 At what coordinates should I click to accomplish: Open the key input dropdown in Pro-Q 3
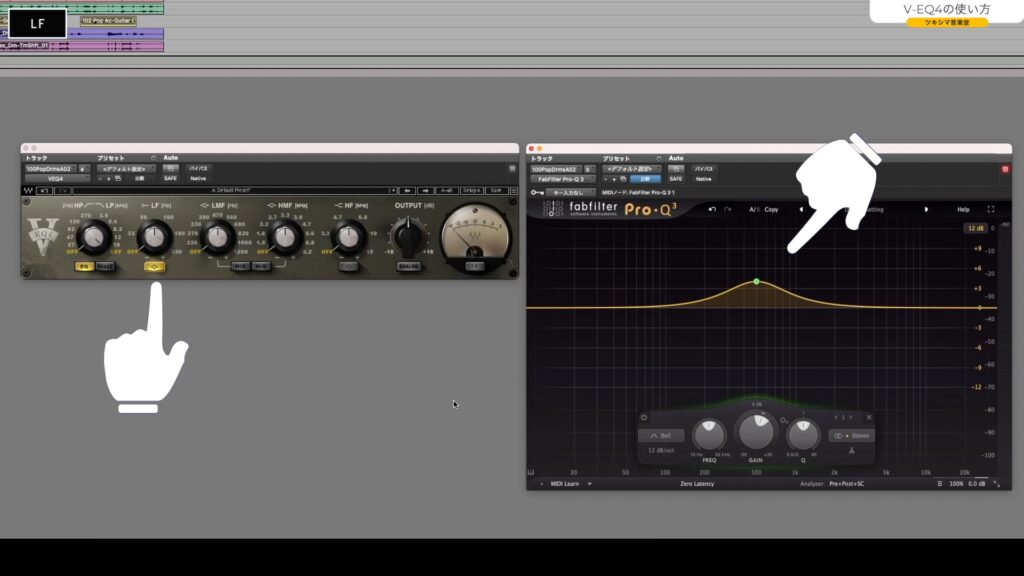(570, 193)
